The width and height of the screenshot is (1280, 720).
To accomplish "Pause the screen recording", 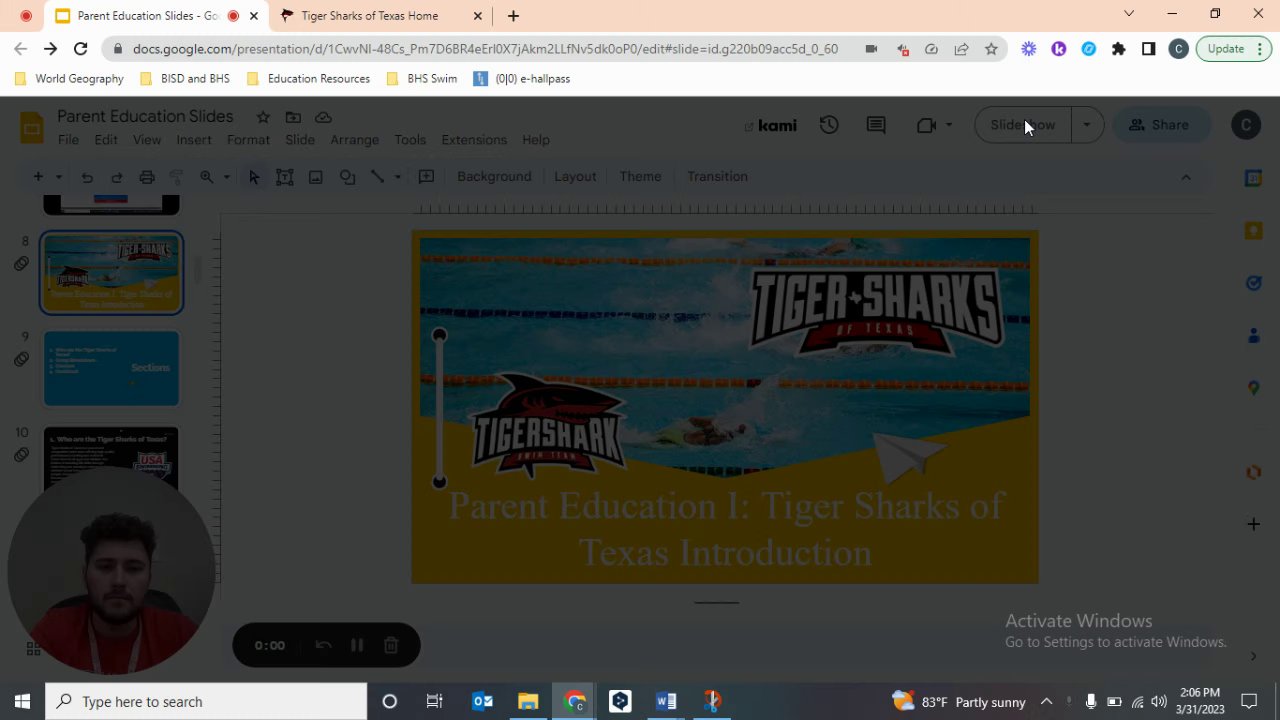I will [x=357, y=645].
